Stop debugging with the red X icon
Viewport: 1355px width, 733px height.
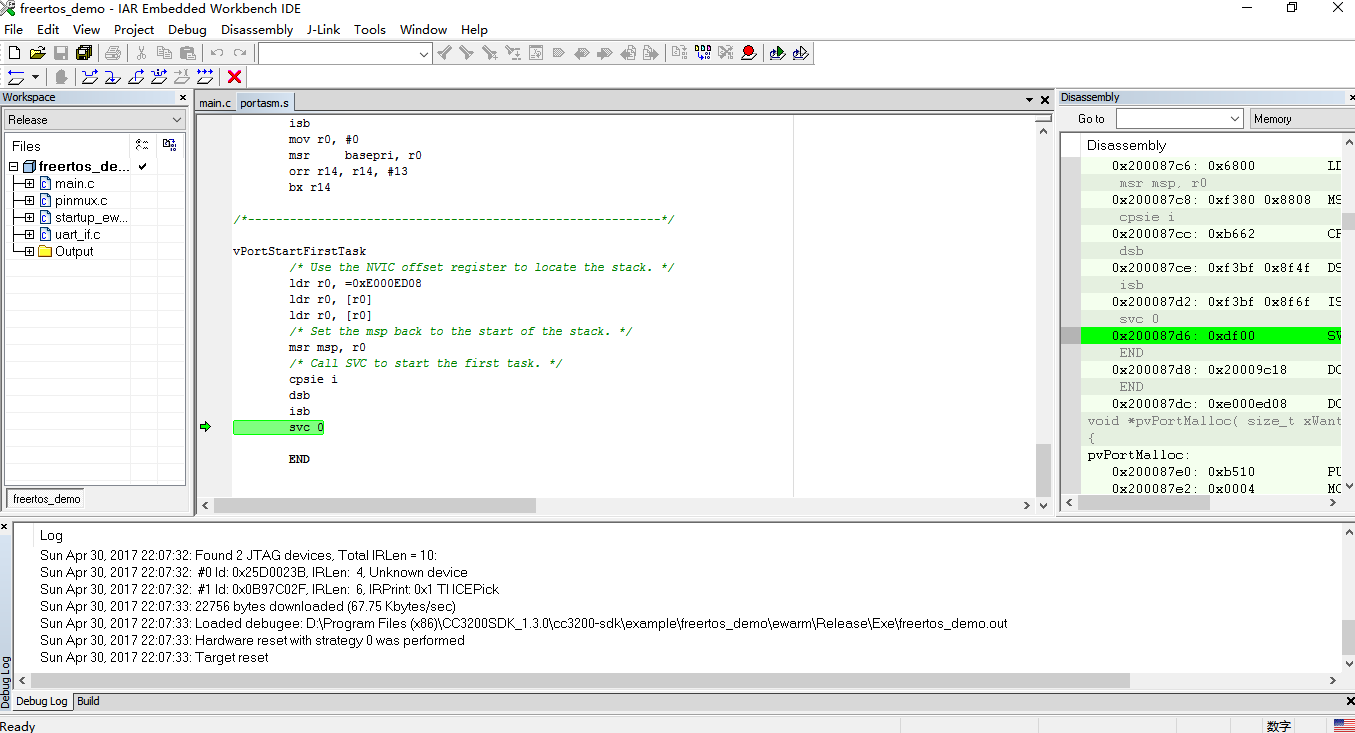(235, 77)
